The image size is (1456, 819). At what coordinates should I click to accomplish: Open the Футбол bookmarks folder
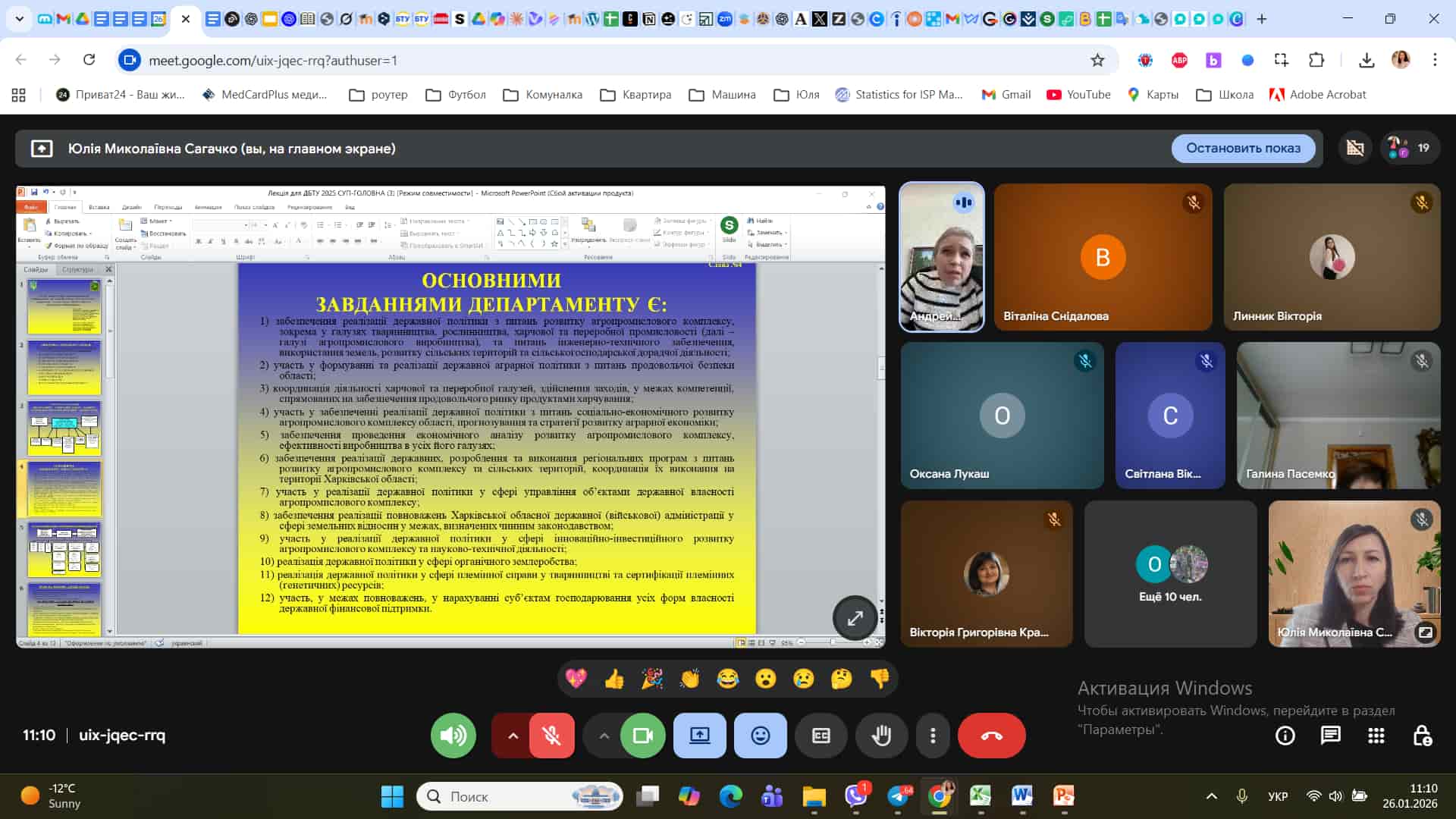(456, 95)
